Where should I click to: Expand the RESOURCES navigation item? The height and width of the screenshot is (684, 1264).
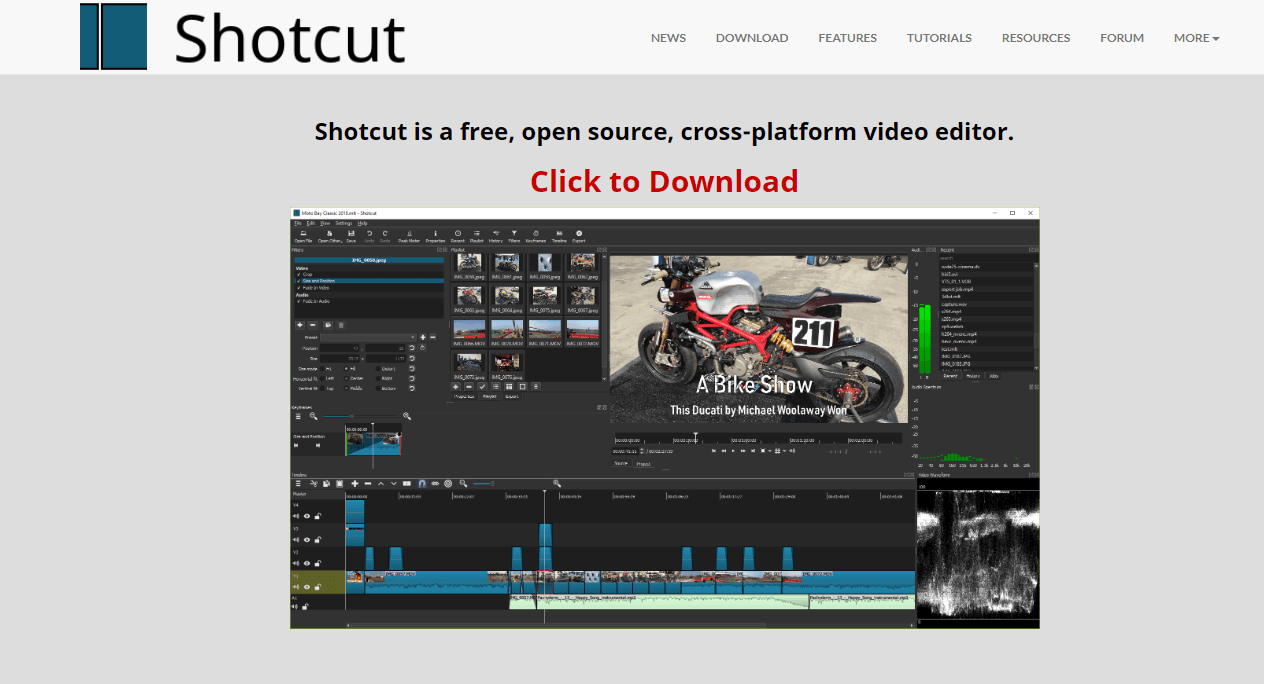[x=1036, y=38]
